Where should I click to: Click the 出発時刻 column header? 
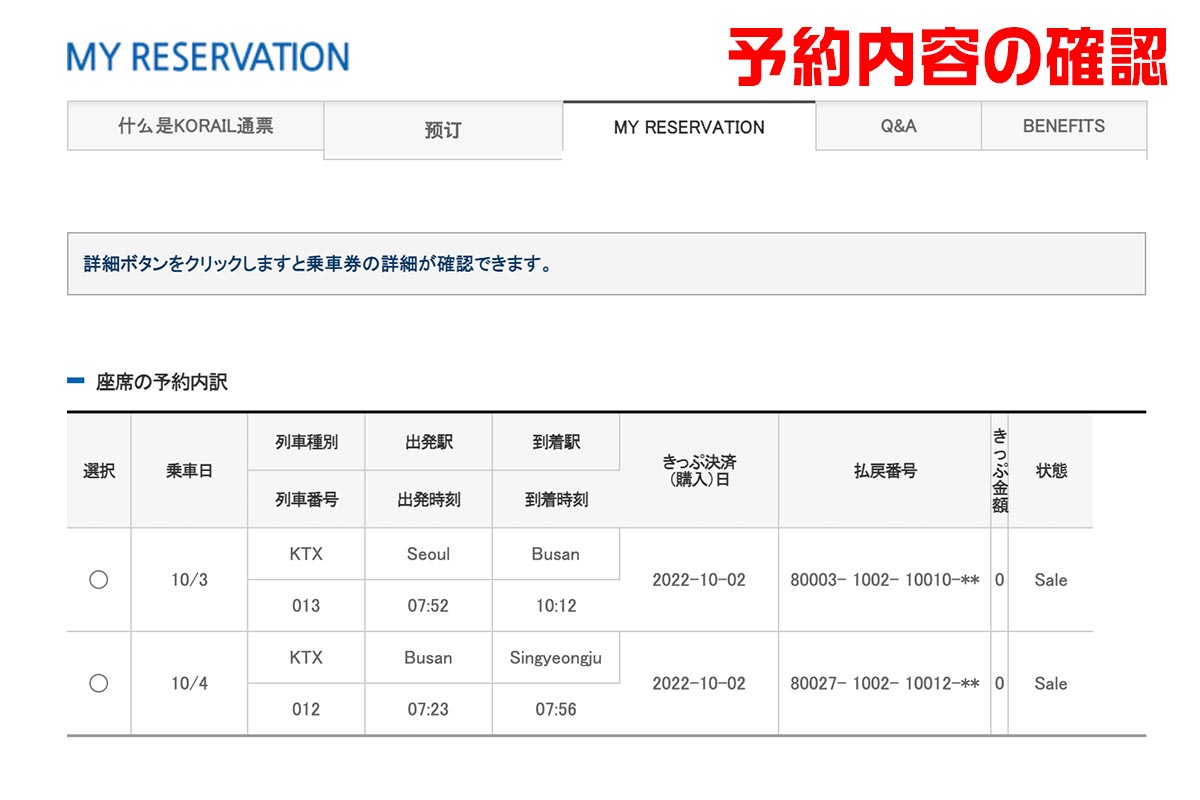coord(428,500)
